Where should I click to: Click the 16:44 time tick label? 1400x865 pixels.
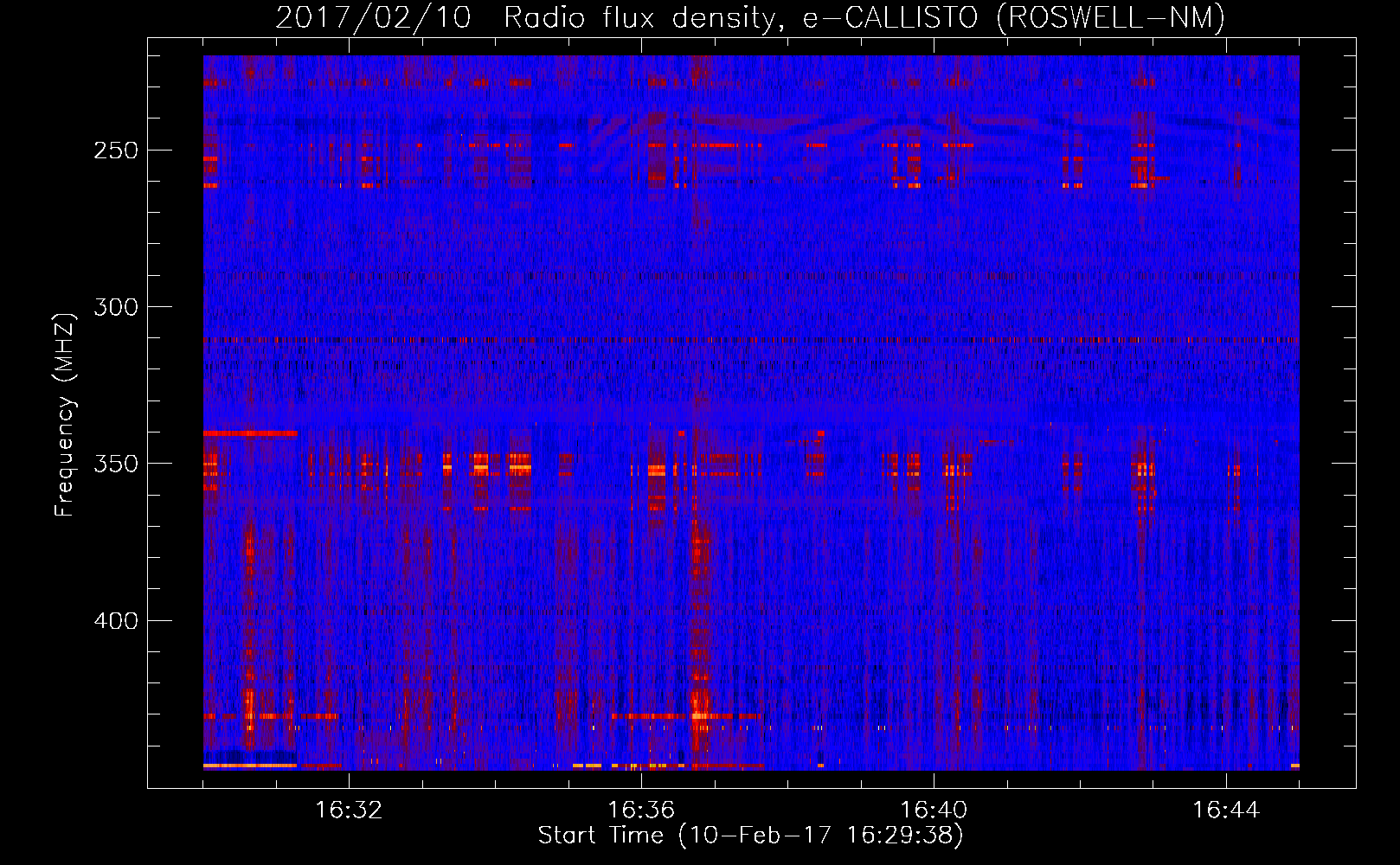pos(1226,811)
